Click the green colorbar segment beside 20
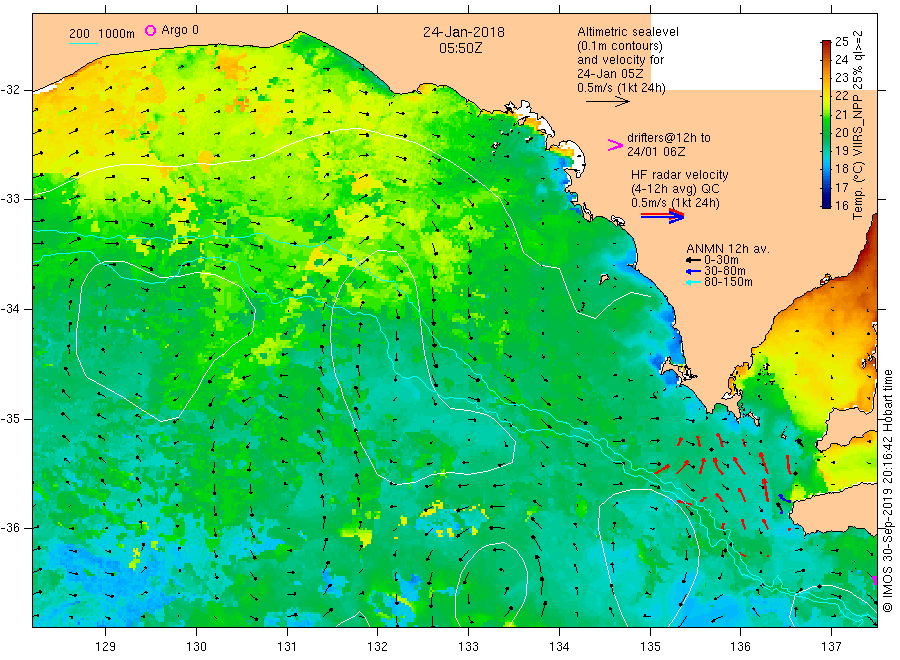The image size is (900, 660). coord(826,133)
